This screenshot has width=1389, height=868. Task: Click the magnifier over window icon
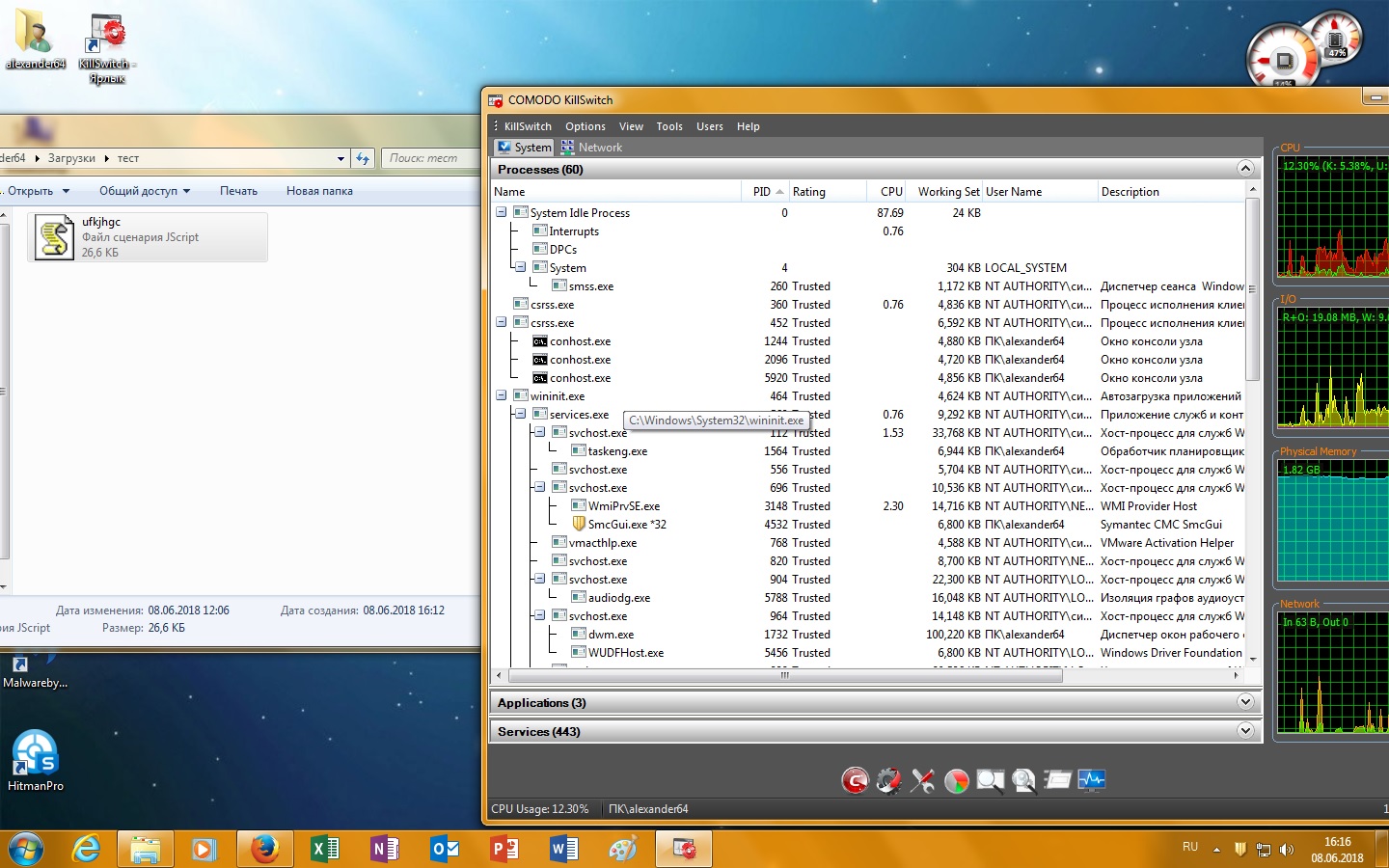(x=990, y=780)
